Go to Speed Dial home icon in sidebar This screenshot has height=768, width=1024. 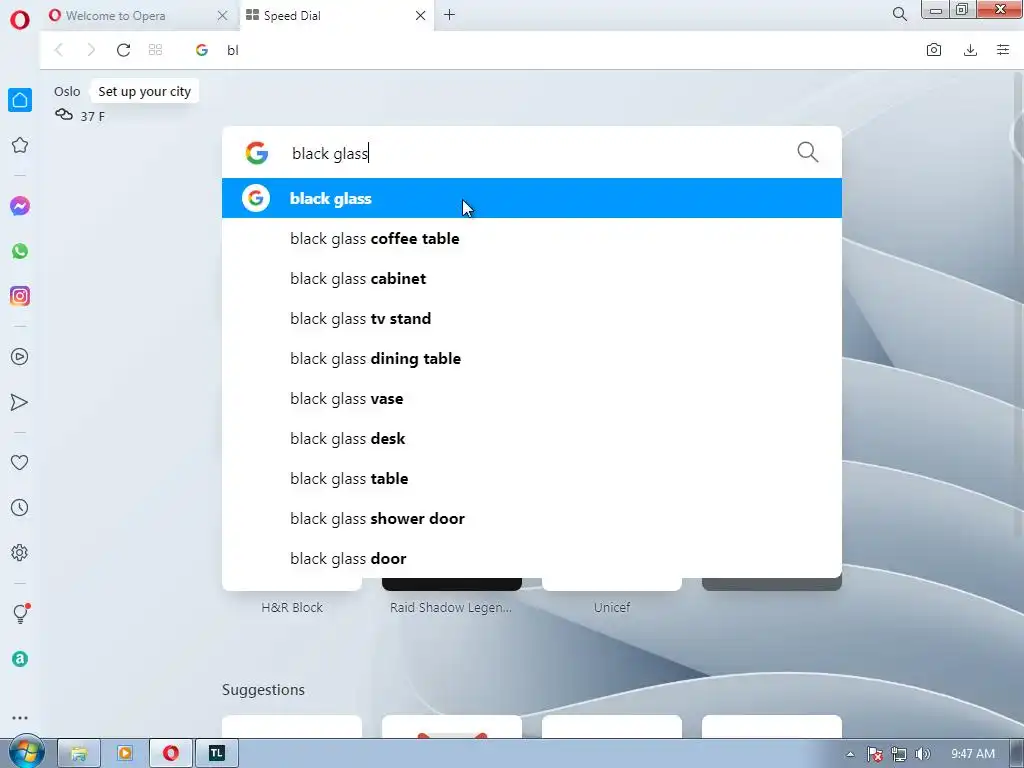point(20,100)
